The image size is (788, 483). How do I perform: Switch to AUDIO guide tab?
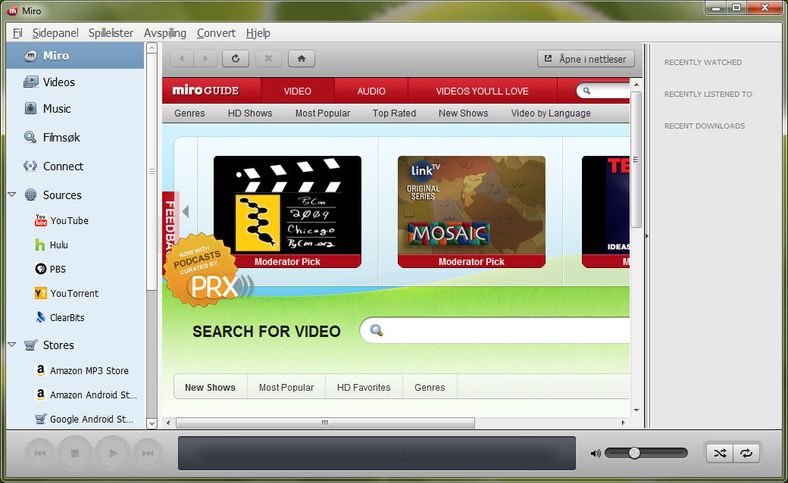[371, 91]
